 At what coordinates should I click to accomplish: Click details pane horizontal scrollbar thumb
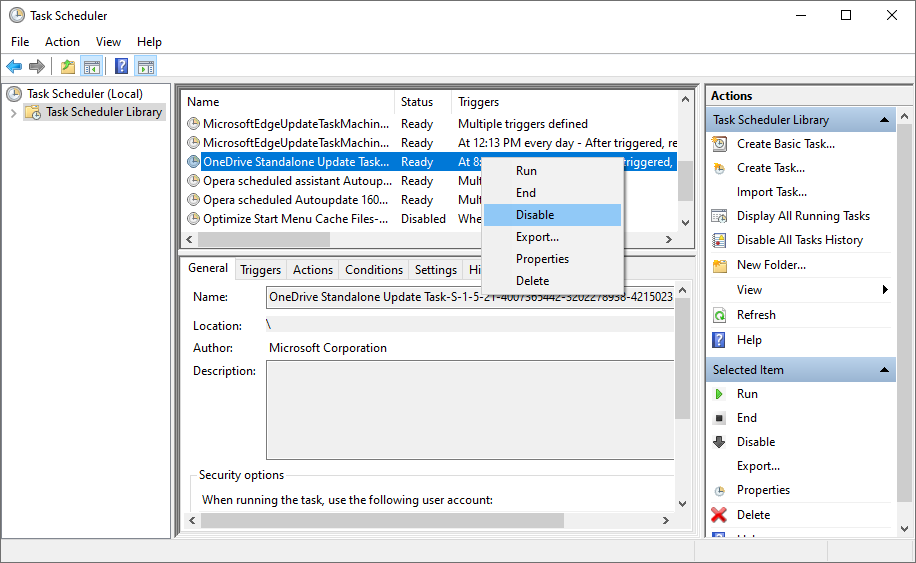(x=382, y=520)
